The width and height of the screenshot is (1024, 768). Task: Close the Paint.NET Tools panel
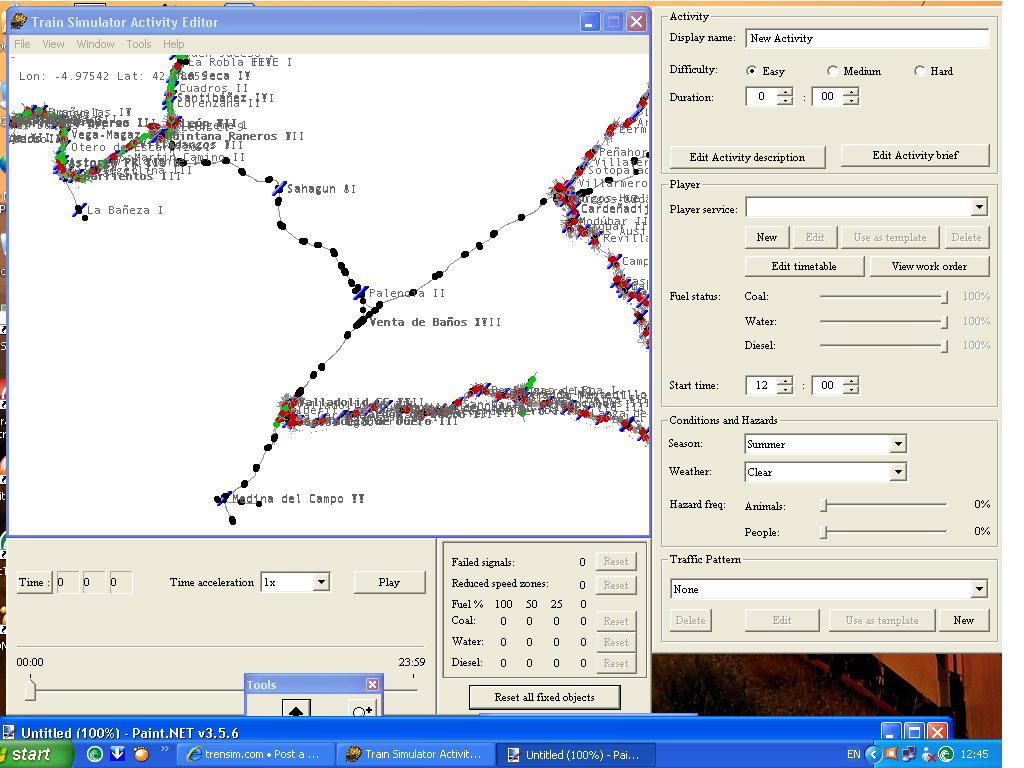[x=372, y=685]
